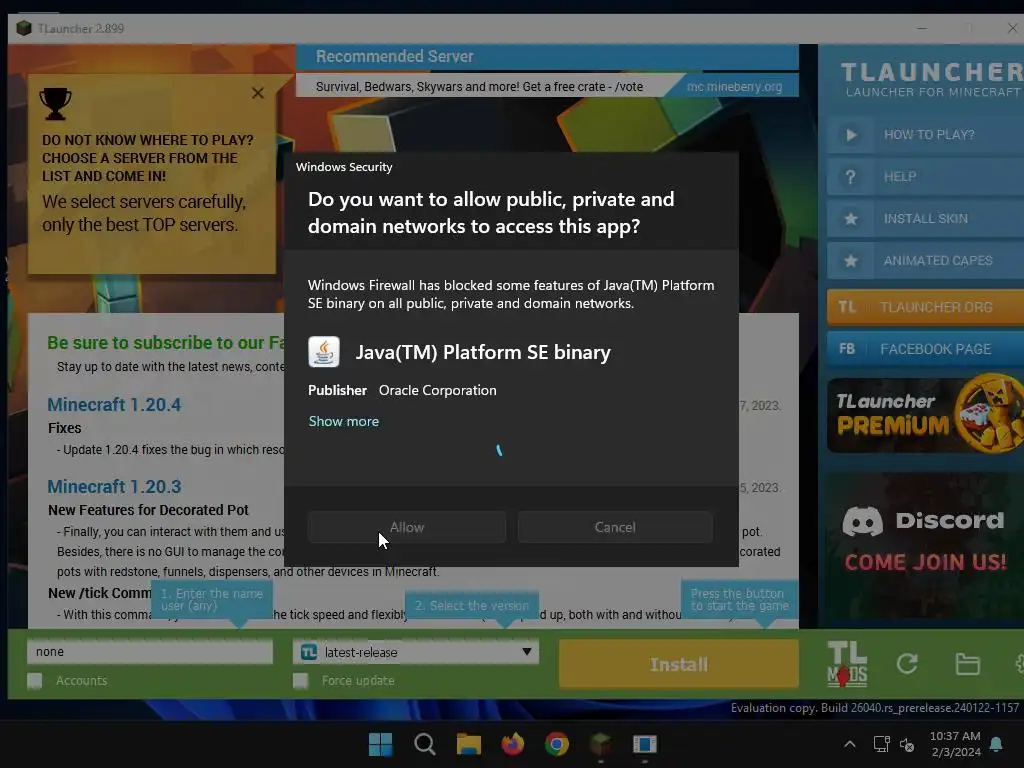Launch Firefox from the taskbar
Image resolution: width=1024 pixels, height=768 pixels.
513,744
